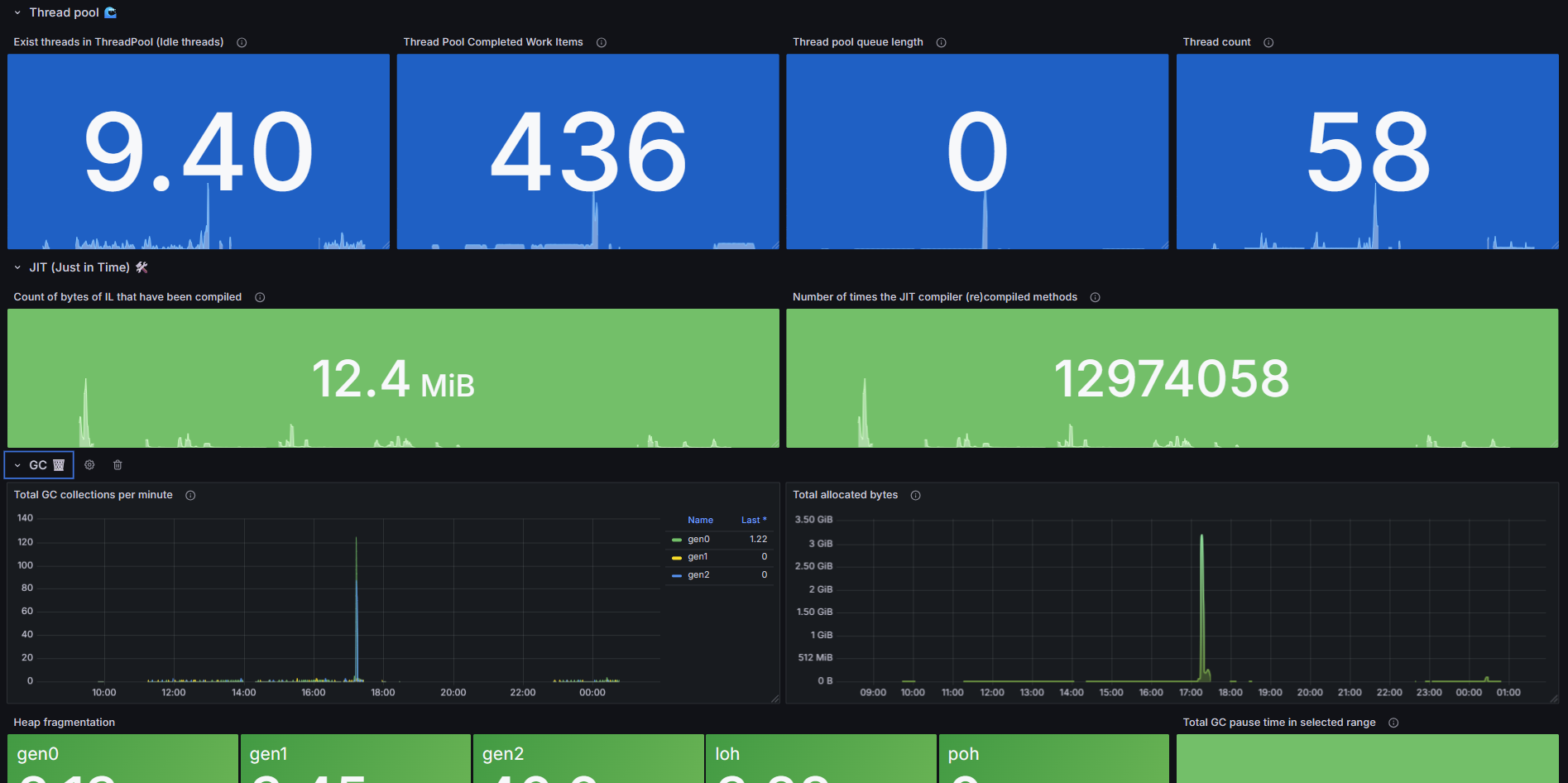1568x783 pixels.
Task: Show info for Total GC collections per minute
Action: 190,495
